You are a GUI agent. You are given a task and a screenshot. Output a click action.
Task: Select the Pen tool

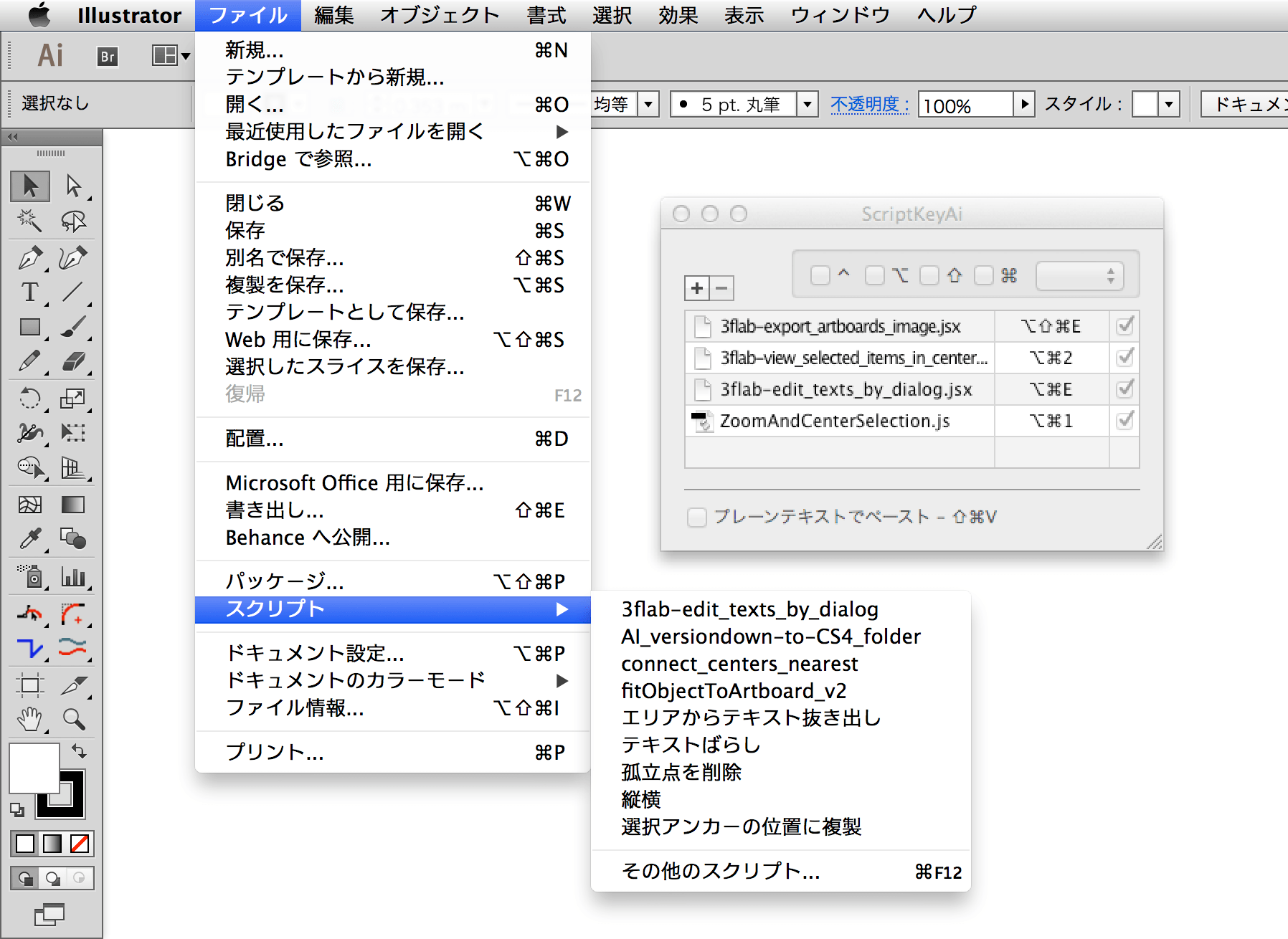pos(30,257)
